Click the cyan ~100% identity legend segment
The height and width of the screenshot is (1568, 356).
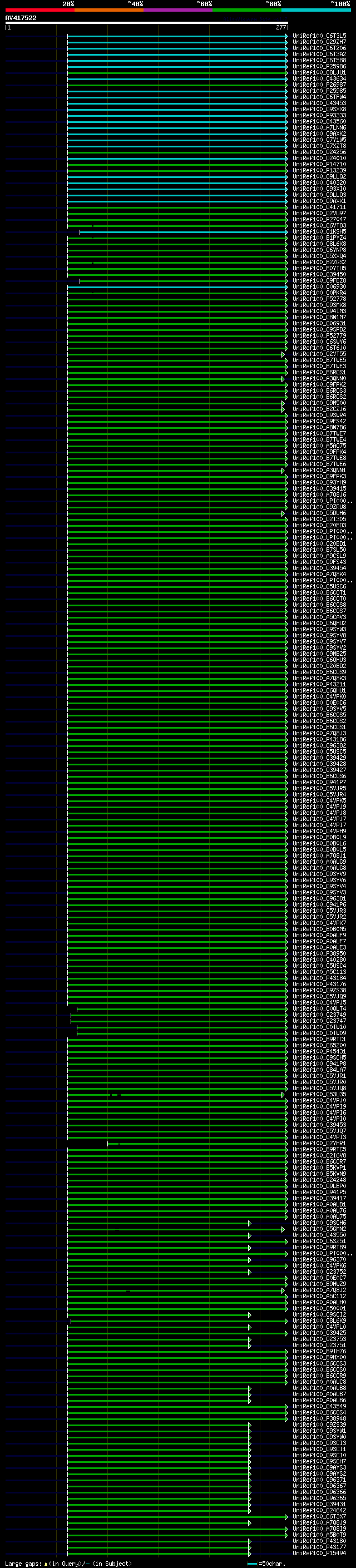tap(316, 10)
